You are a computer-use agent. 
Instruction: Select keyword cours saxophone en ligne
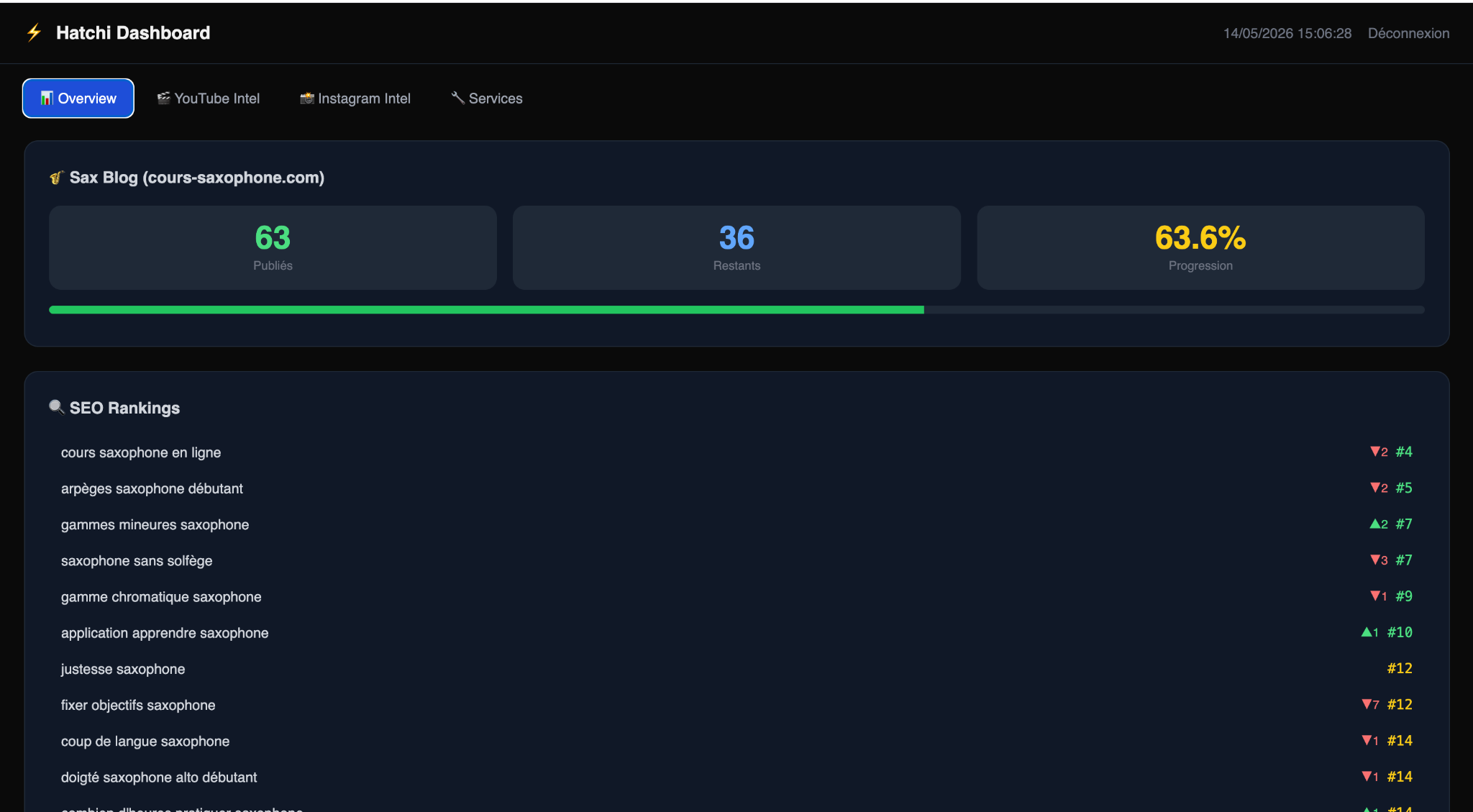[x=141, y=452]
